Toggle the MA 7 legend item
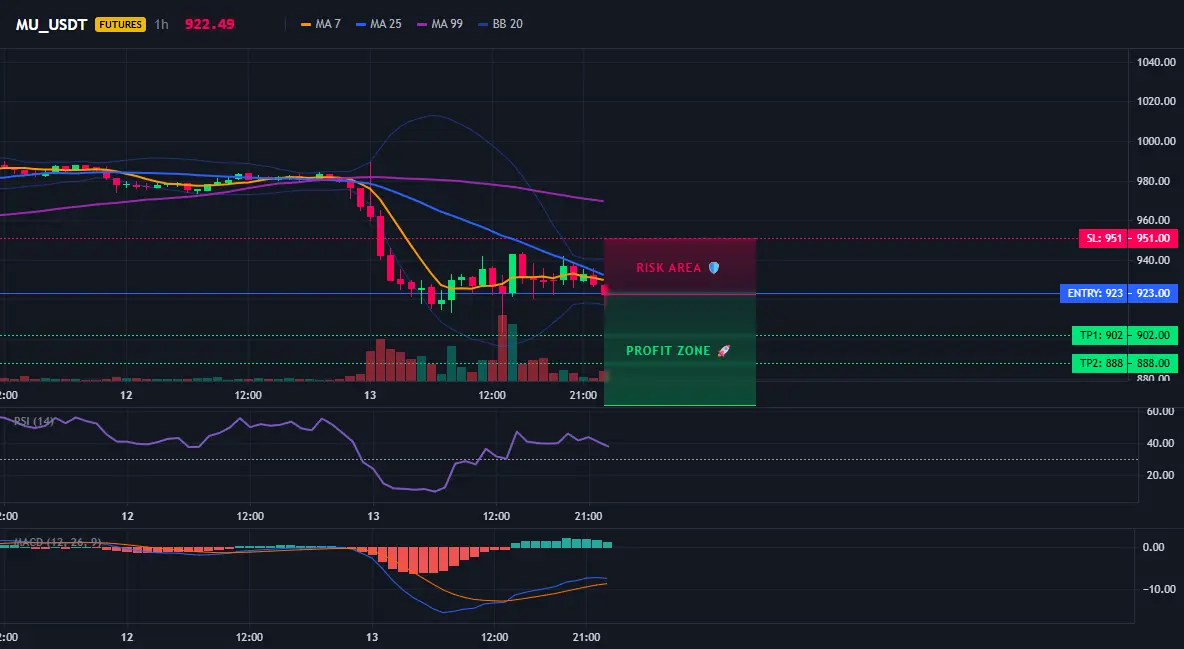Screen dimensions: 1184x649 (321, 24)
